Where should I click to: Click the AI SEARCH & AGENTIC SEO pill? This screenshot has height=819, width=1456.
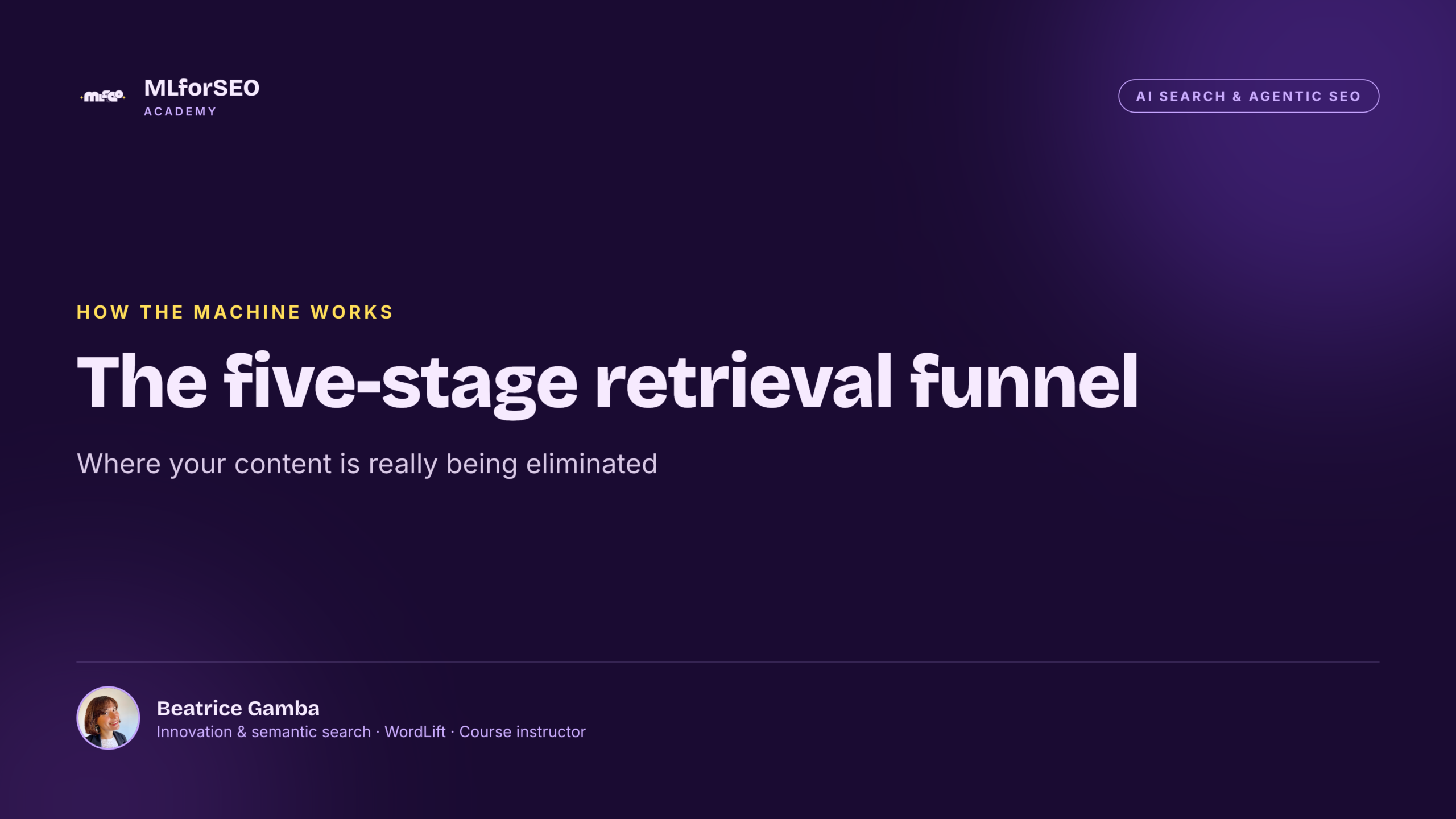1248,96
